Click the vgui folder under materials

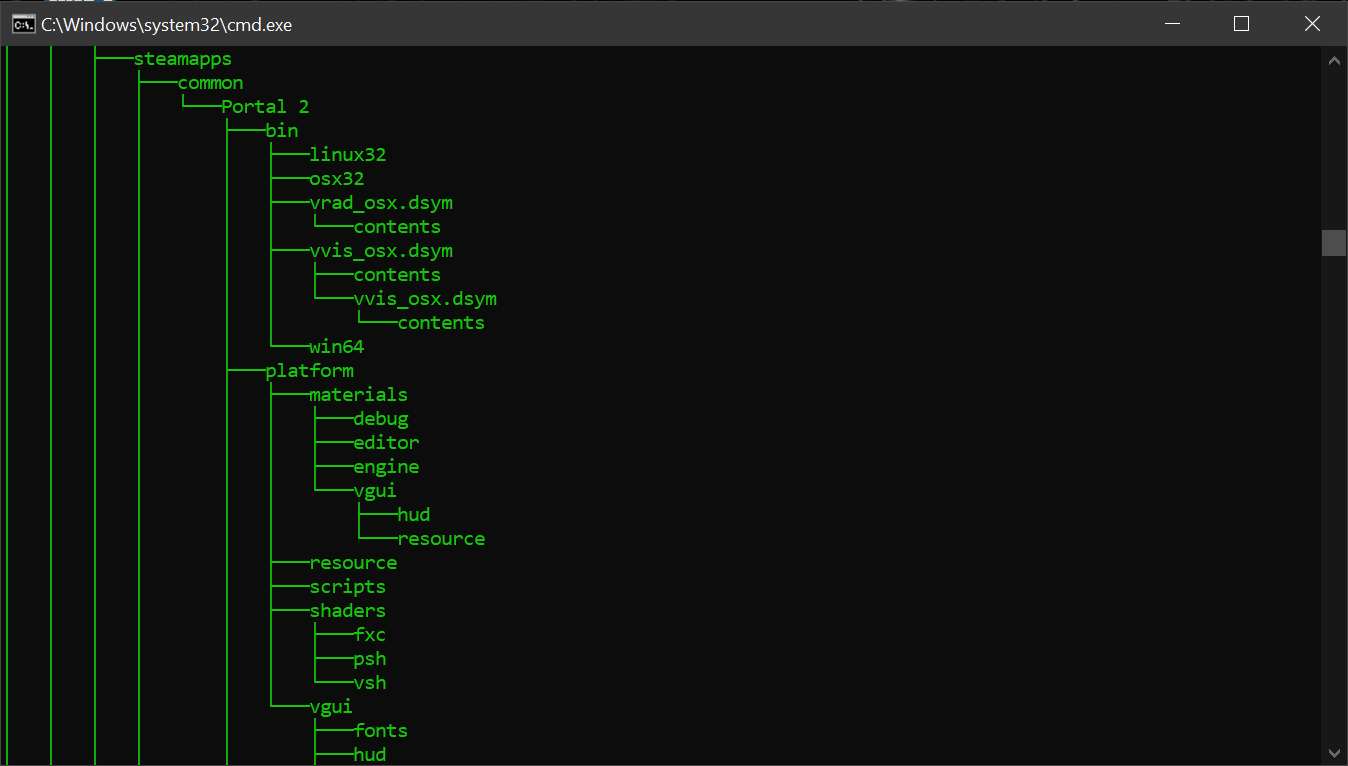(x=375, y=490)
